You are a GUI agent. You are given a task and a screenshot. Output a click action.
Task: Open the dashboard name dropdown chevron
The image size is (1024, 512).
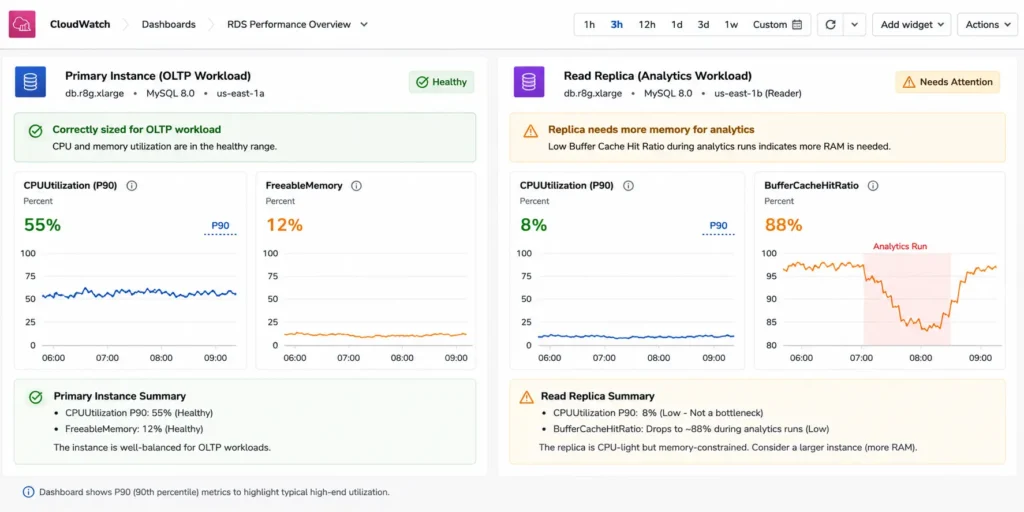click(x=364, y=24)
